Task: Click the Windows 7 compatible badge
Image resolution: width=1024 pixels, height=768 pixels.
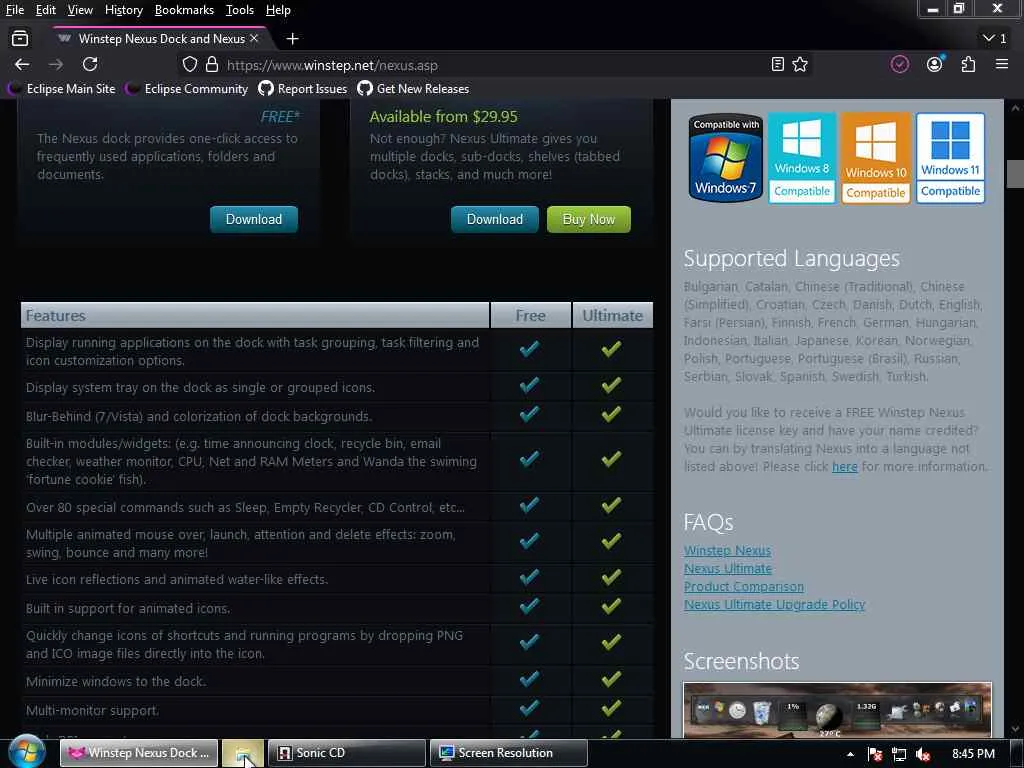Action: tap(726, 158)
